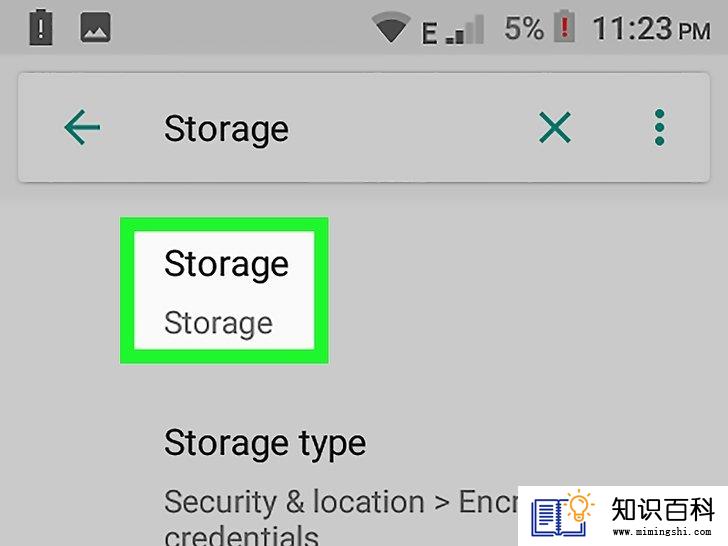The image size is (728, 546).
Task: Tap the cellular signal bars icon
Action: click(x=465, y=30)
